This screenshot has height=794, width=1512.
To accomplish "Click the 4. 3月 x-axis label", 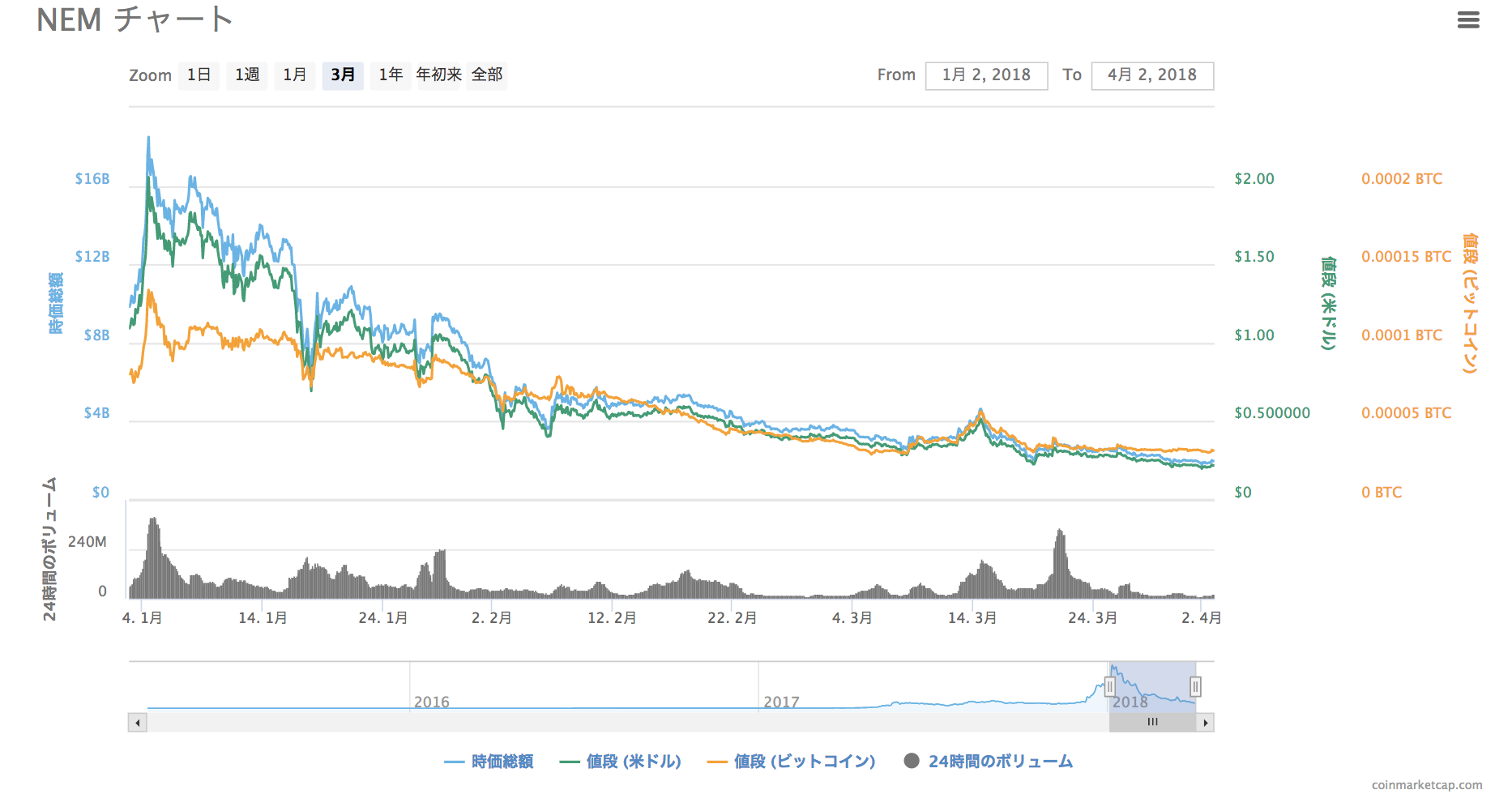I will pos(852,618).
